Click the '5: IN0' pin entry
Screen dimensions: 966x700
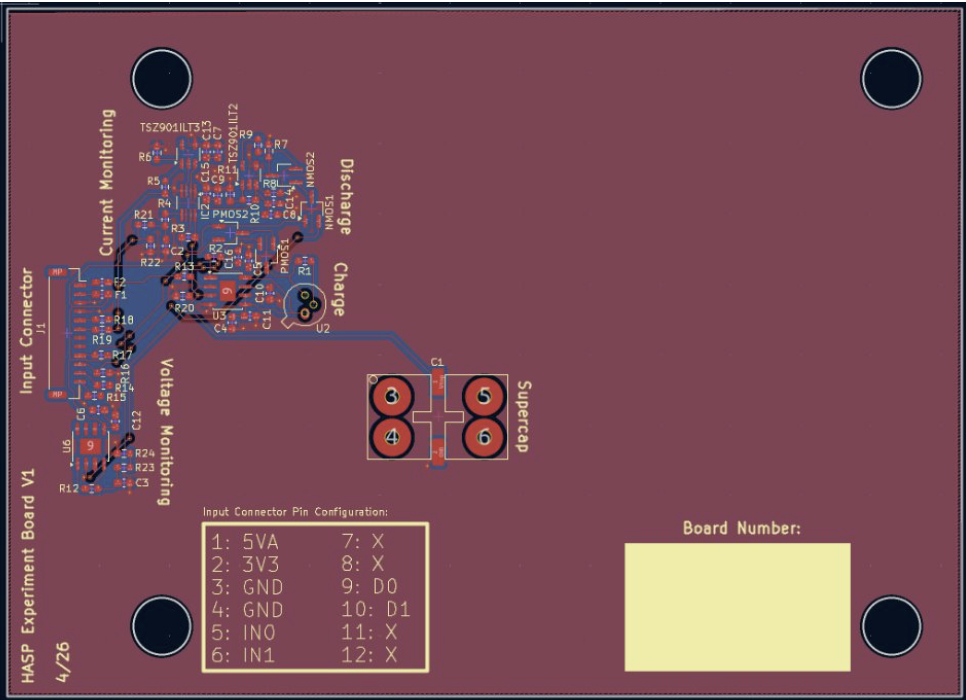(x=243, y=633)
